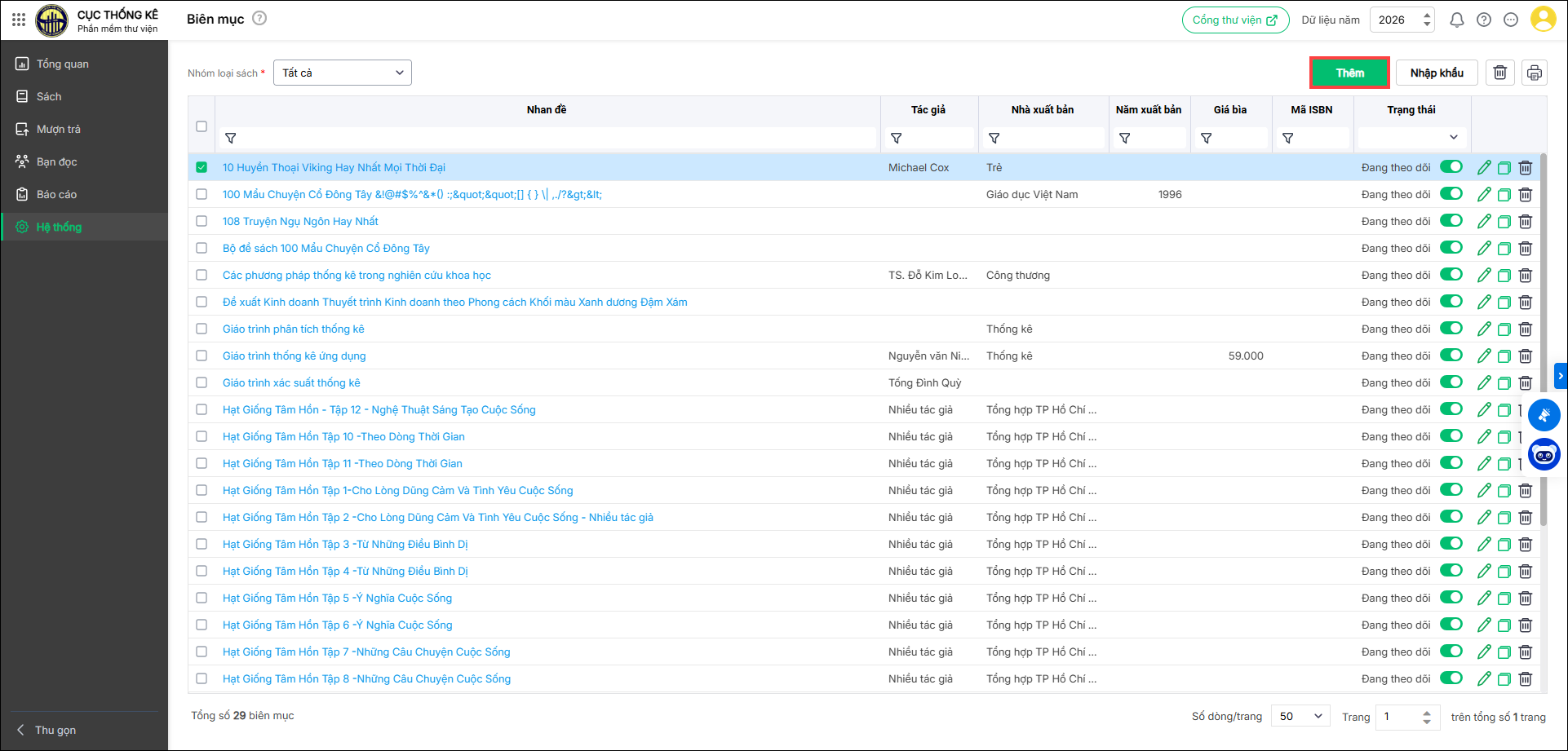Delete the 'Giáo trình xác suất thống kê' row
Image resolution: width=1568 pixels, height=751 pixels.
[x=1525, y=383]
